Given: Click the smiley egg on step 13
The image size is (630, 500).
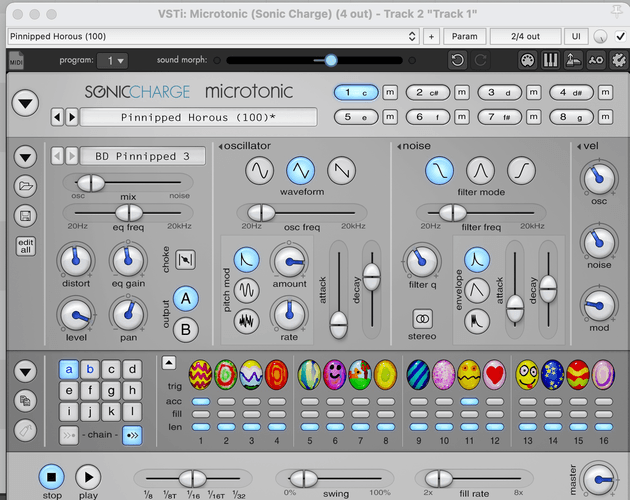Looking at the screenshot, I should pyautogui.click(x=527, y=375).
